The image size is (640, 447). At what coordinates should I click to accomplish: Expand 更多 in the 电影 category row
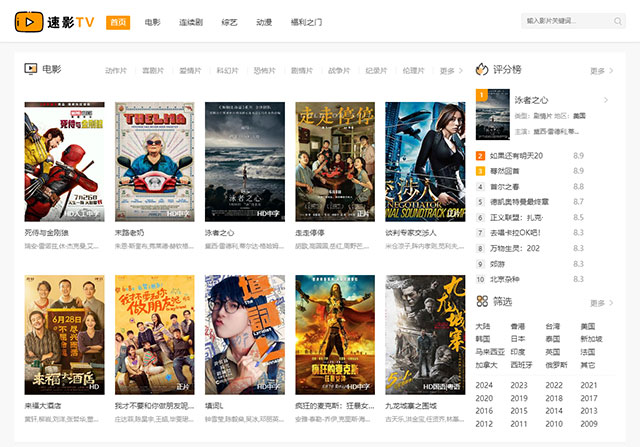[x=451, y=71]
